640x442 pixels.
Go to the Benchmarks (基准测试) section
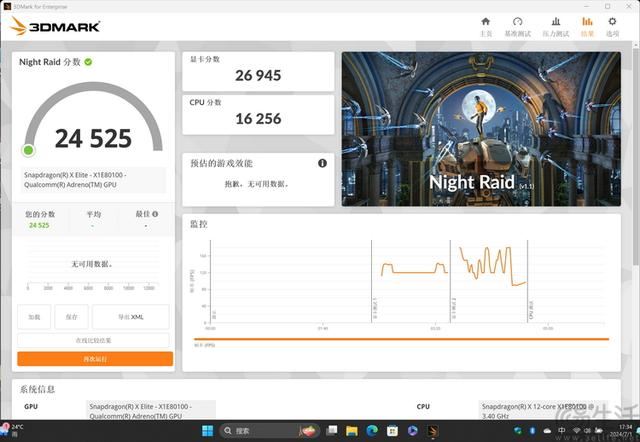(517, 25)
